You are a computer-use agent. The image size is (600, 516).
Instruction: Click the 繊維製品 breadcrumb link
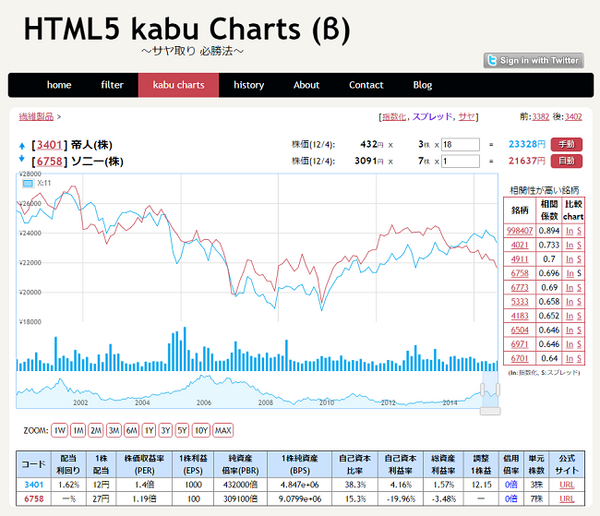pos(36,117)
